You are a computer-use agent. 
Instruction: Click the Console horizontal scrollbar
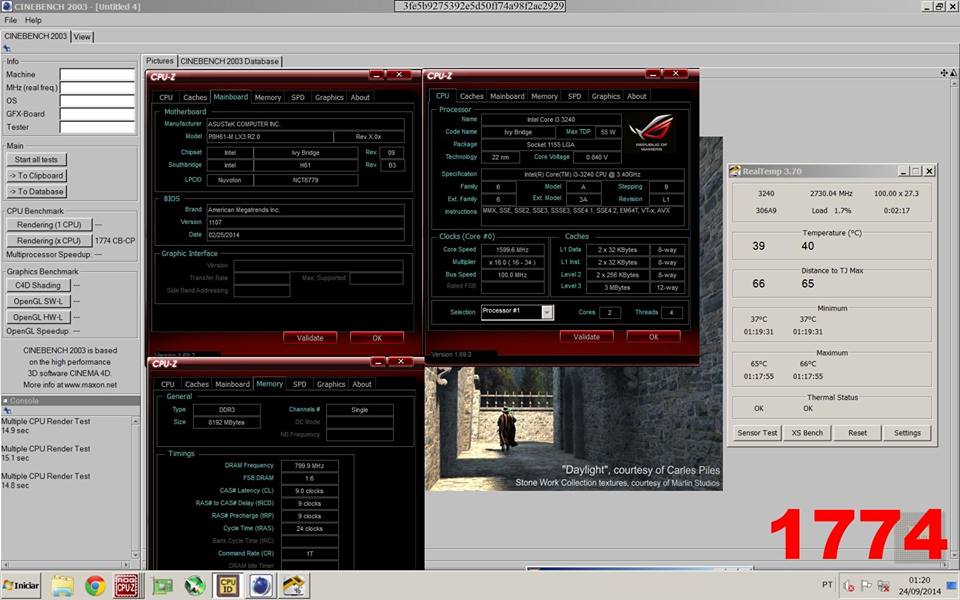click(66, 564)
